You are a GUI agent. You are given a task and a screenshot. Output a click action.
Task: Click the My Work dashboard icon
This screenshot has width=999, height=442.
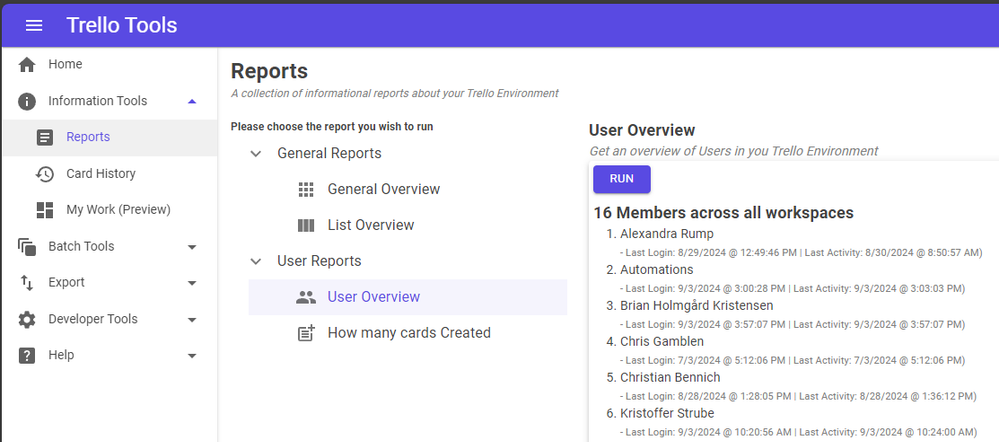(45, 210)
